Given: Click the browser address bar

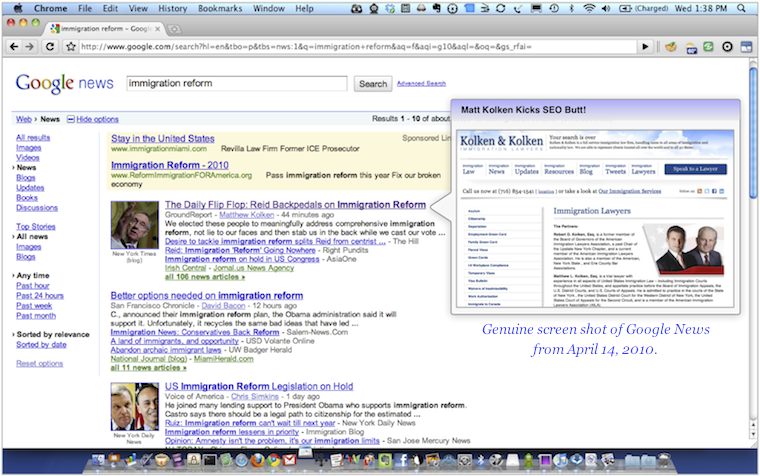Looking at the screenshot, I should point(358,47).
